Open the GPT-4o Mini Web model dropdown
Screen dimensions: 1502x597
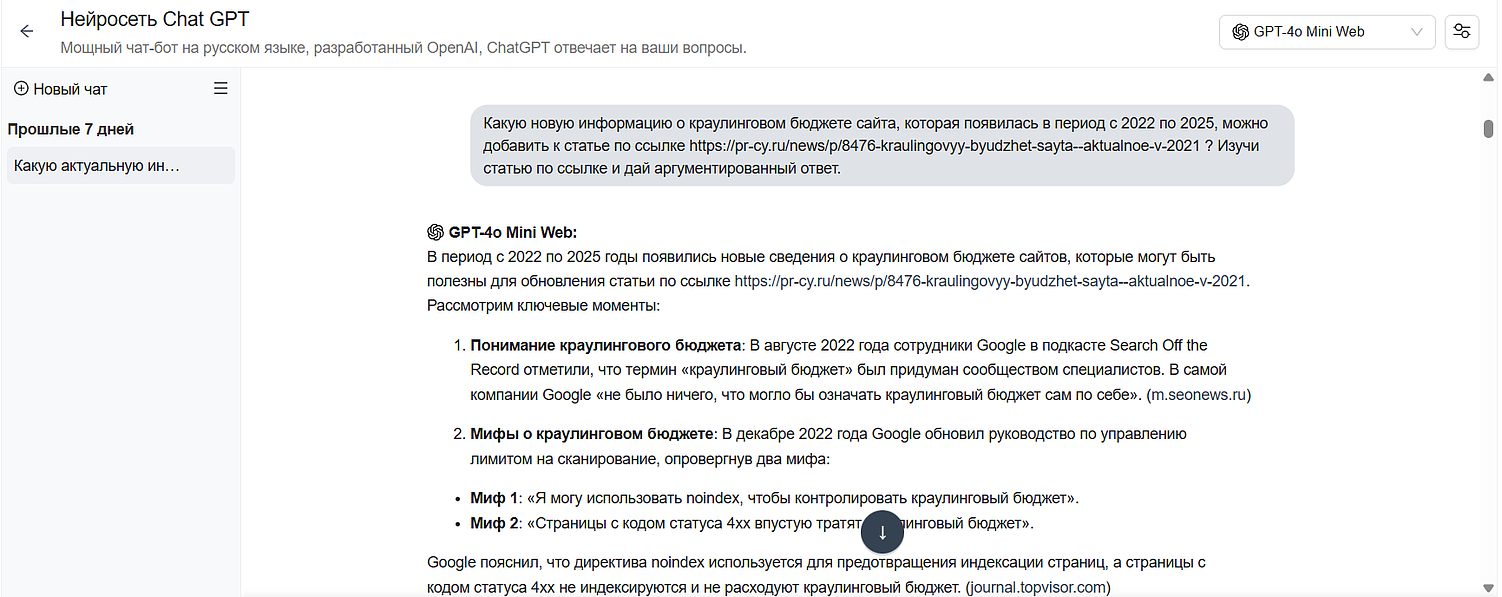(1327, 31)
